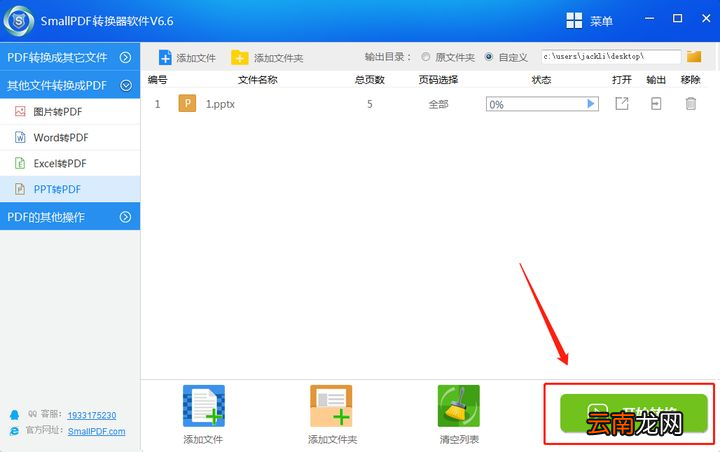This screenshot has height=452, width=720.
Task: Click the open file icon for 1.pptx
Action: (621, 103)
